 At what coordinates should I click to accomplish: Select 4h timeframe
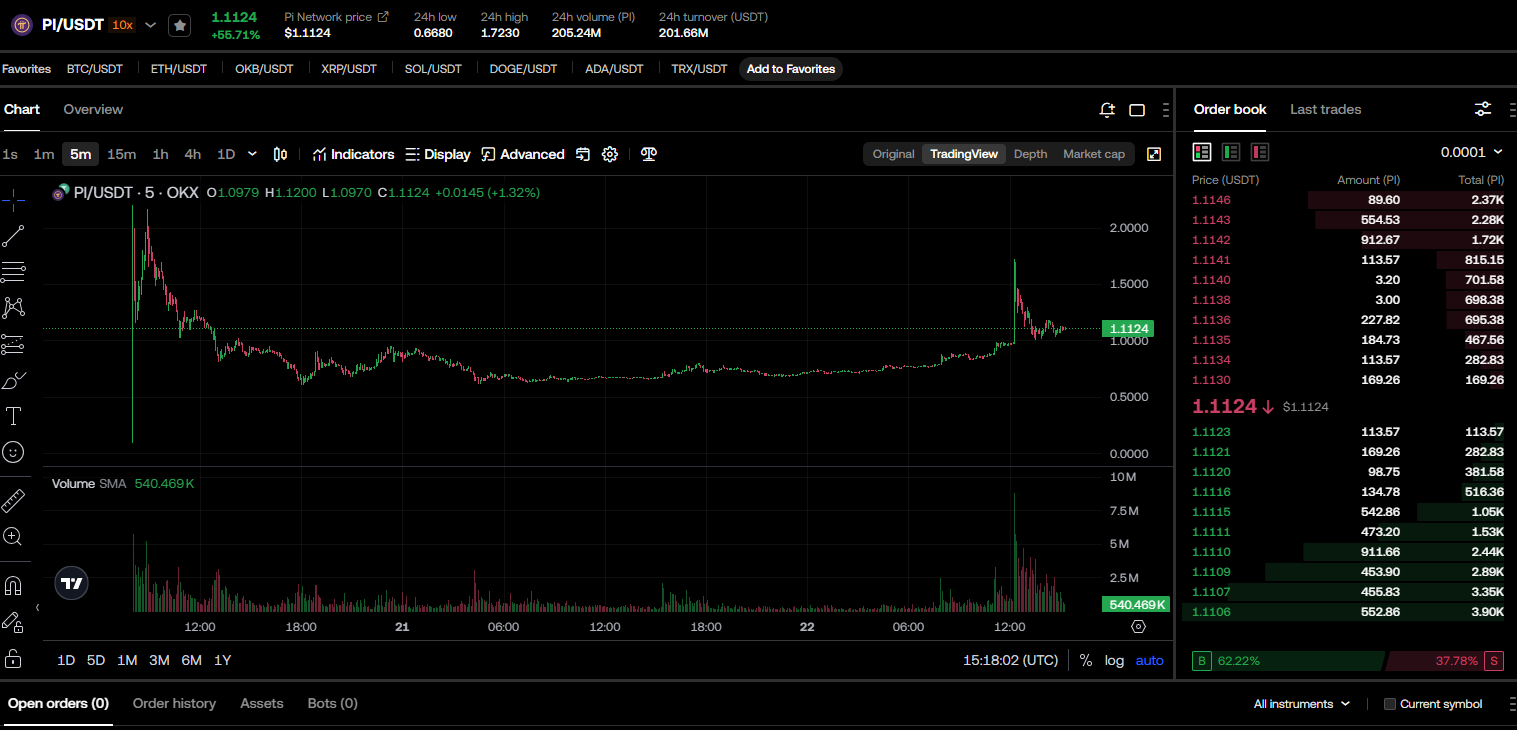click(x=193, y=154)
